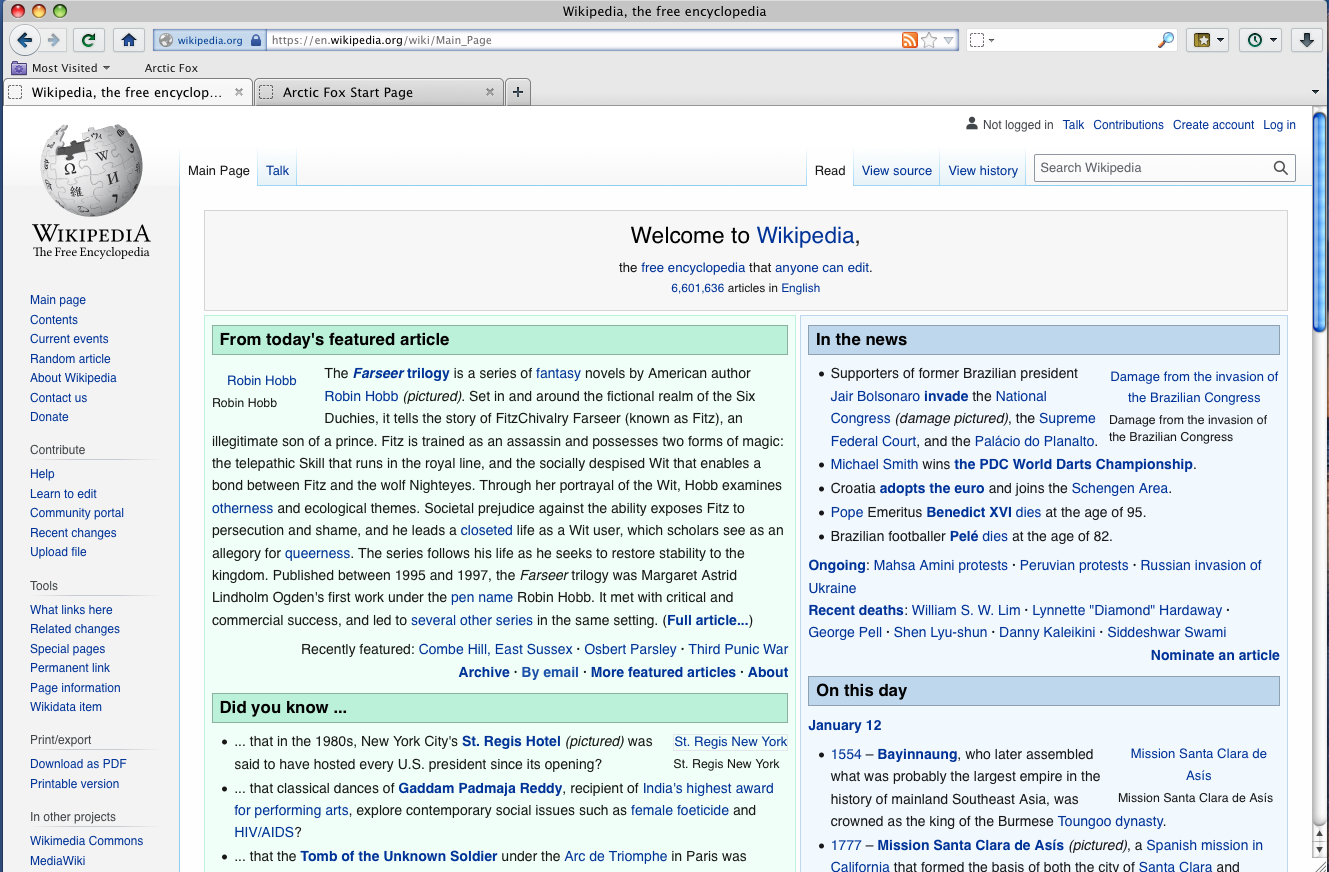This screenshot has height=872, width=1329.
Task: Expand the Most Visited bookmarks folder
Action: tap(60, 68)
